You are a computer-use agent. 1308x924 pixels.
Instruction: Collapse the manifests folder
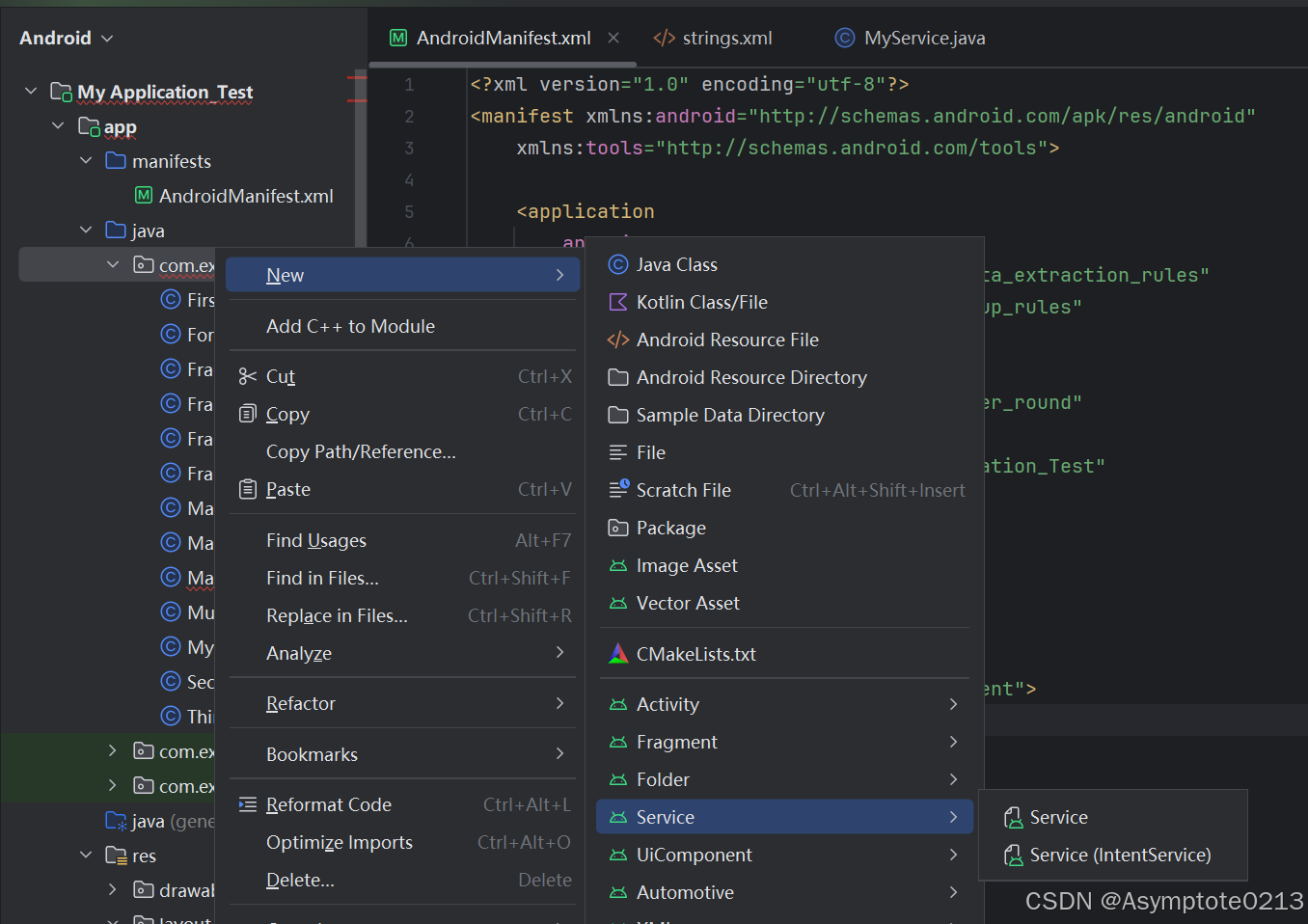(x=86, y=161)
